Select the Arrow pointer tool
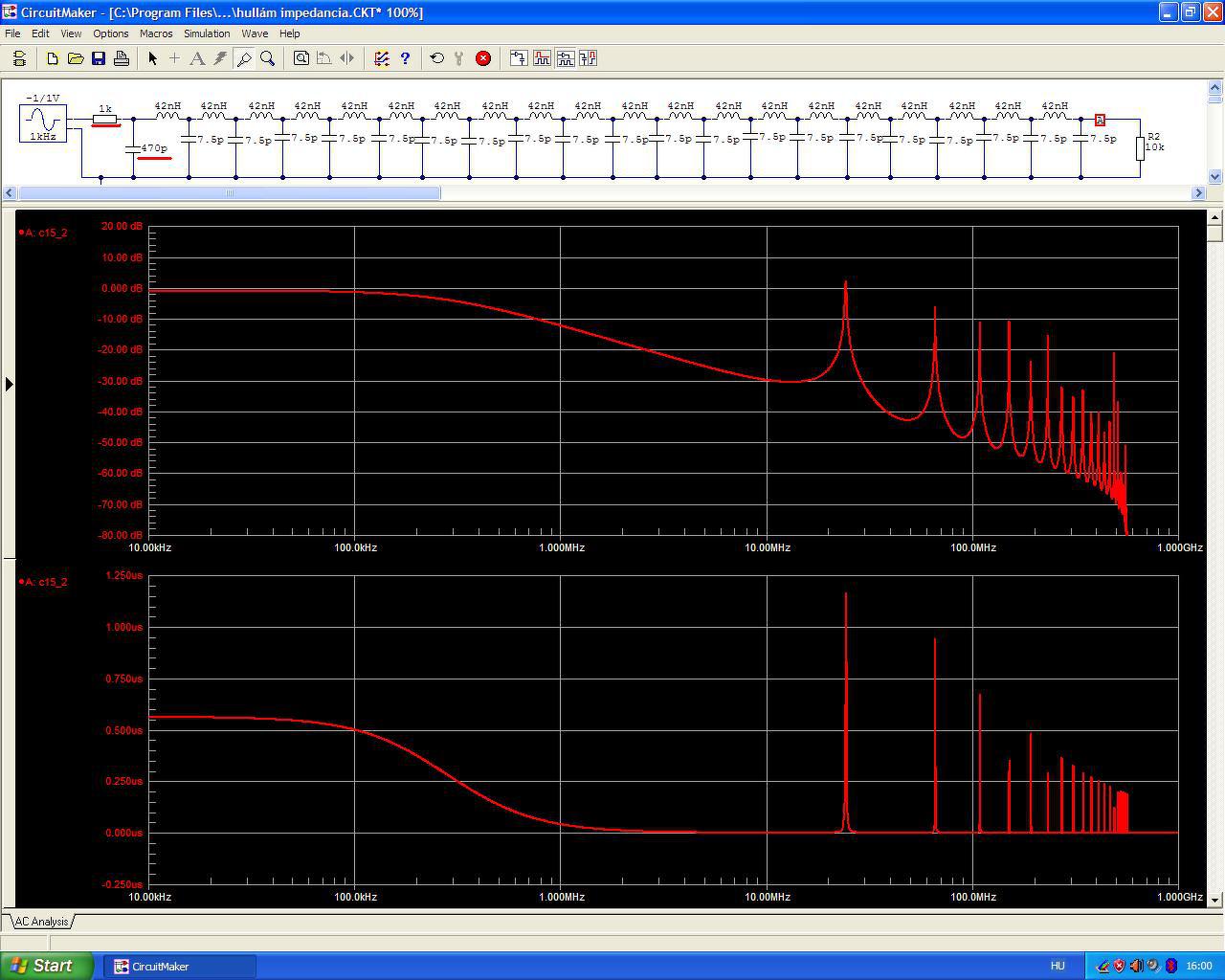 click(152, 58)
